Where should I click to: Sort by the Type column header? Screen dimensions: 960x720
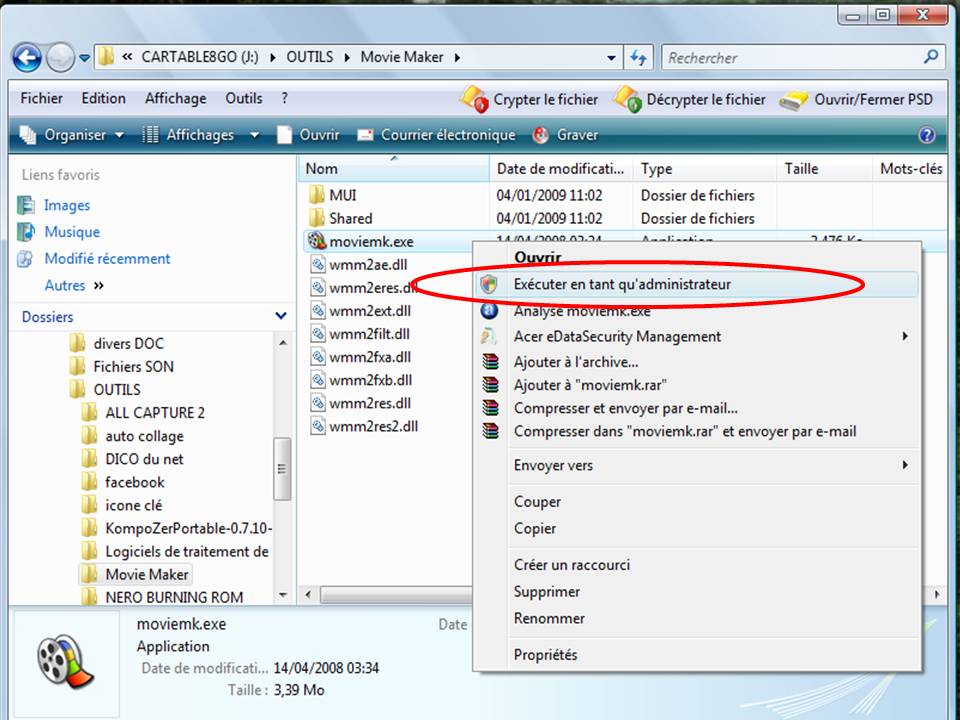pyautogui.click(x=705, y=168)
